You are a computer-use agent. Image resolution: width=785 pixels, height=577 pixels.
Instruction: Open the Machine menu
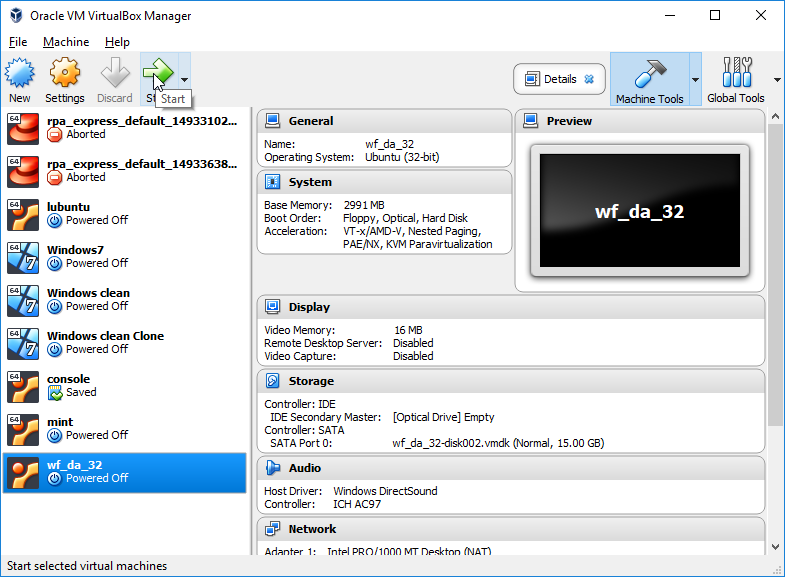[x=66, y=42]
